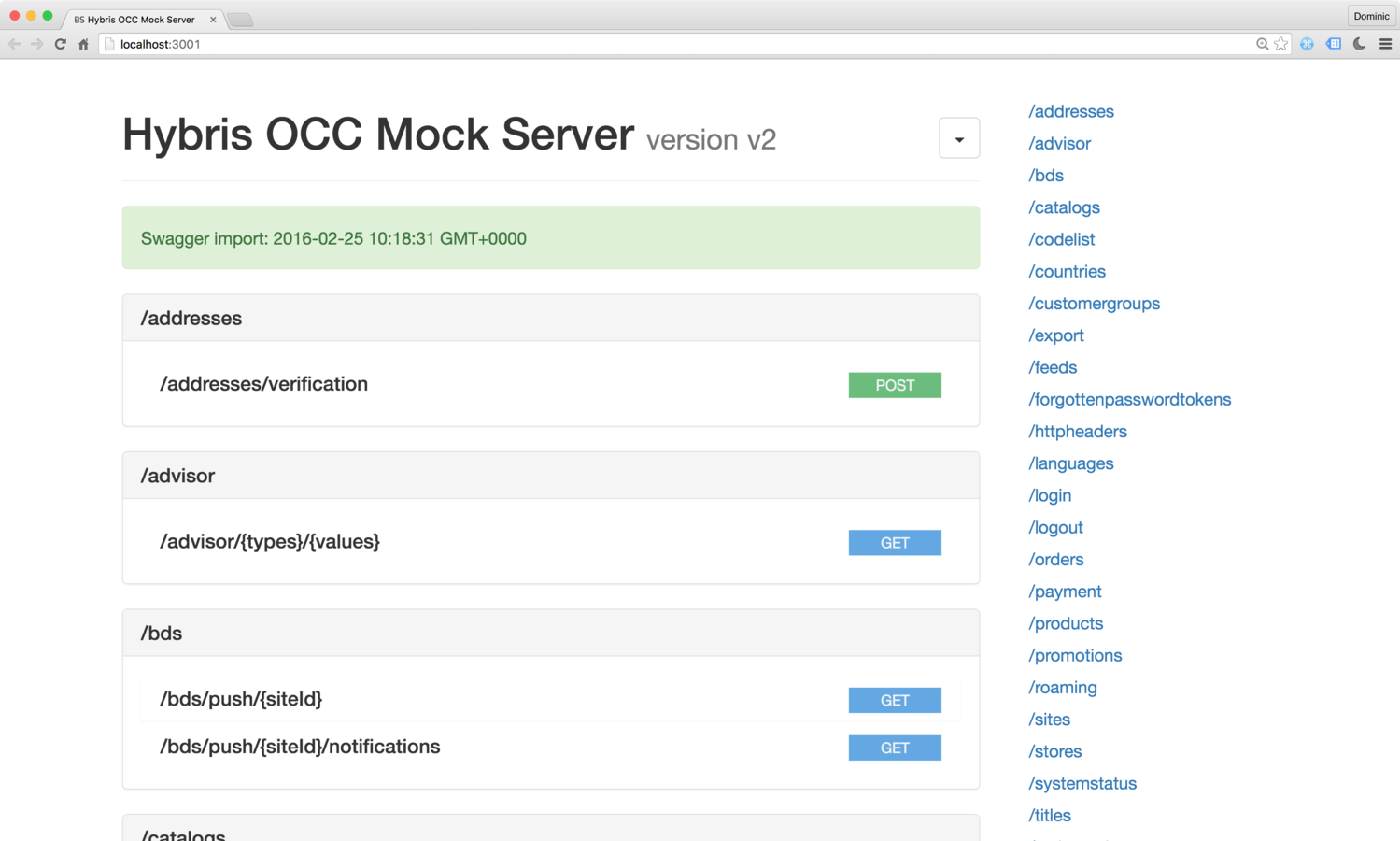Jump to /payment in the sidebar

[x=1065, y=592]
